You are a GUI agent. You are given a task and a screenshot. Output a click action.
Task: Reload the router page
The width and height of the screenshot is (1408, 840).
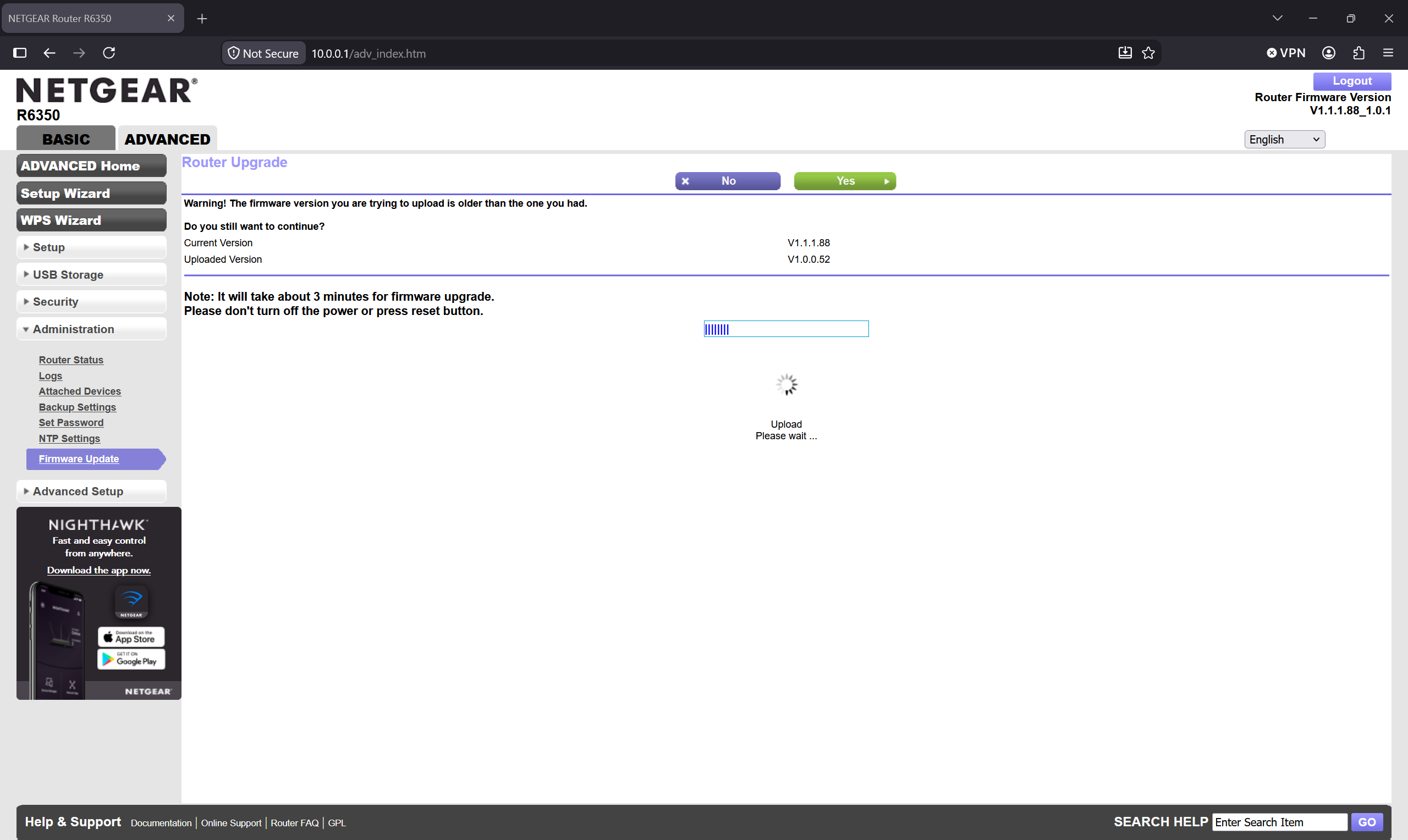coord(109,53)
